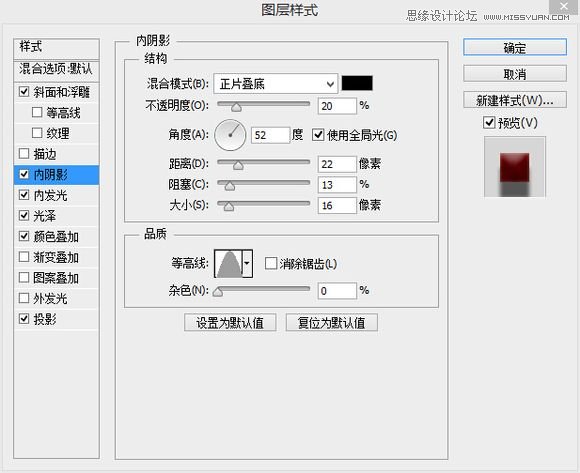Select the 颜色叠加 style row label
This screenshot has height=473, width=580.
tap(56, 236)
